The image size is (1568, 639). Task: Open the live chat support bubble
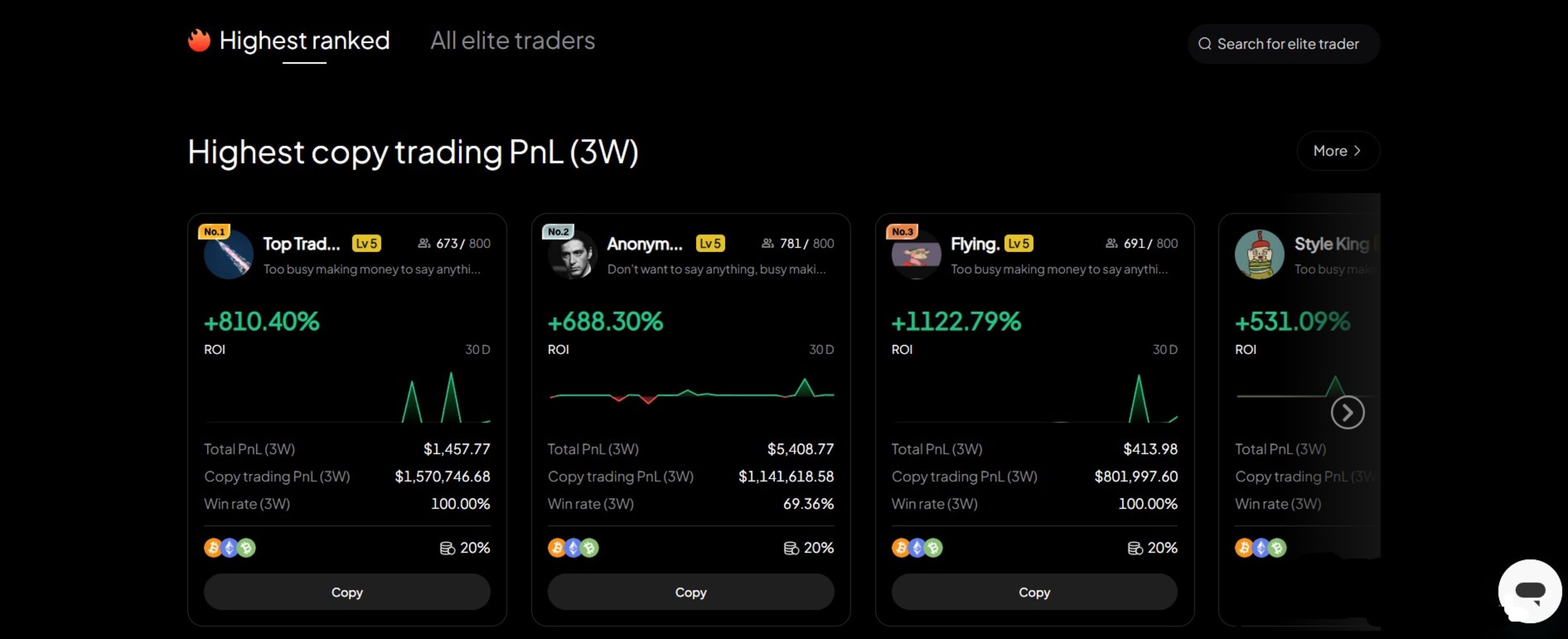coord(1529,591)
